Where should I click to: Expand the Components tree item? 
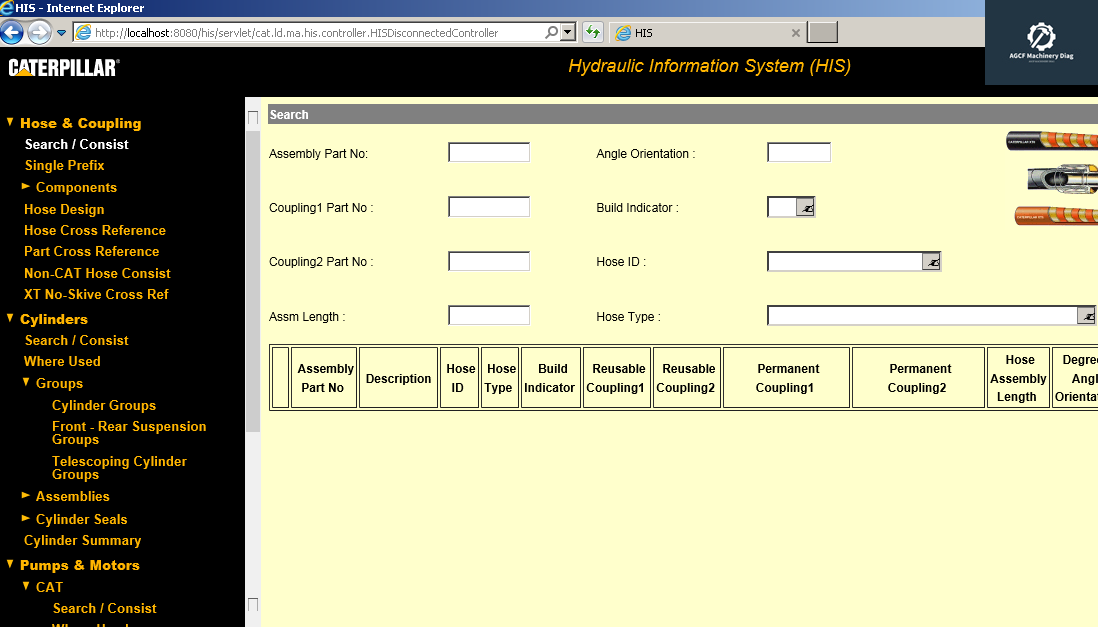(25, 187)
